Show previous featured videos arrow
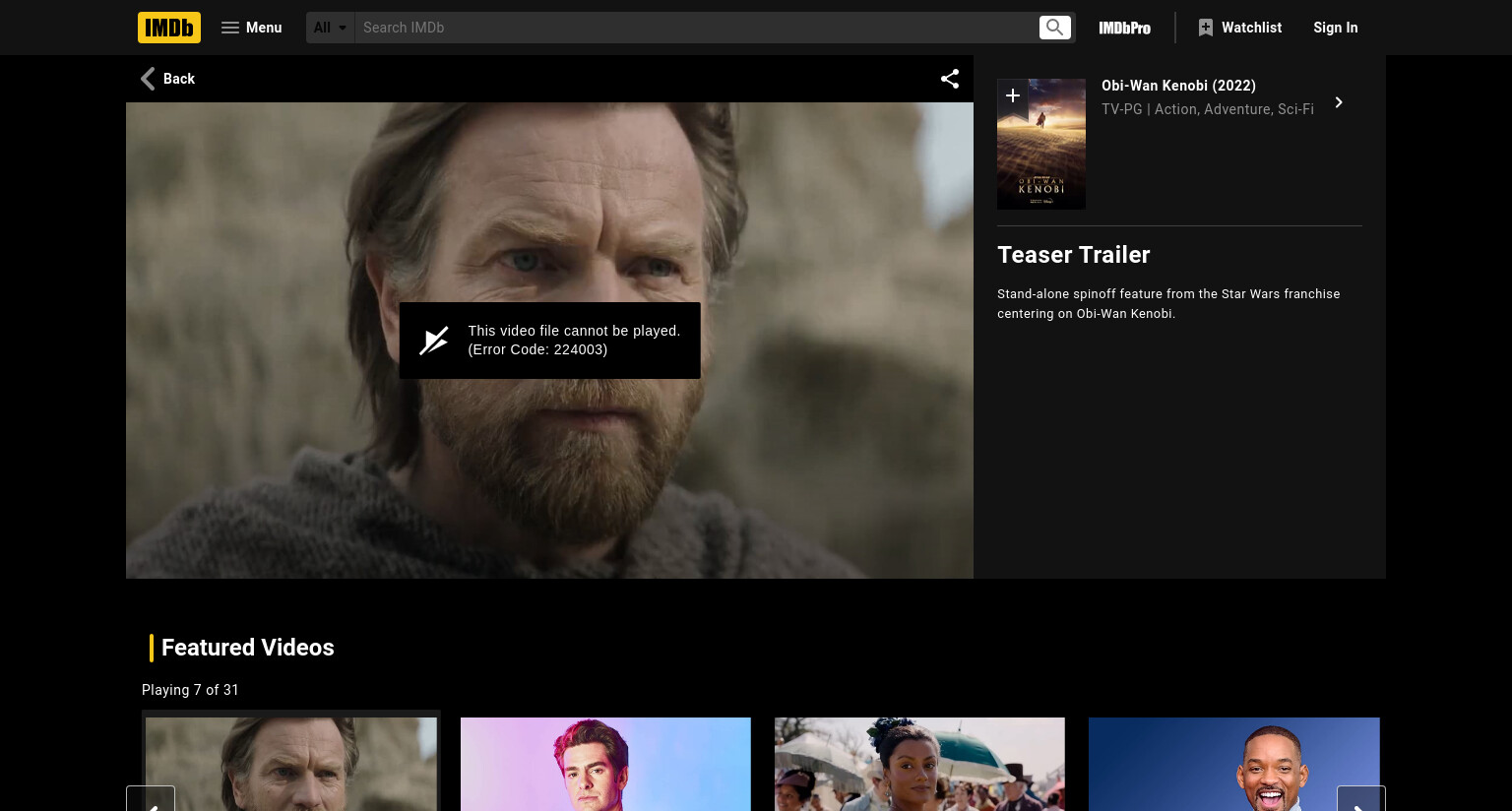Screen dimensions: 1512x811 tap(151, 799)
